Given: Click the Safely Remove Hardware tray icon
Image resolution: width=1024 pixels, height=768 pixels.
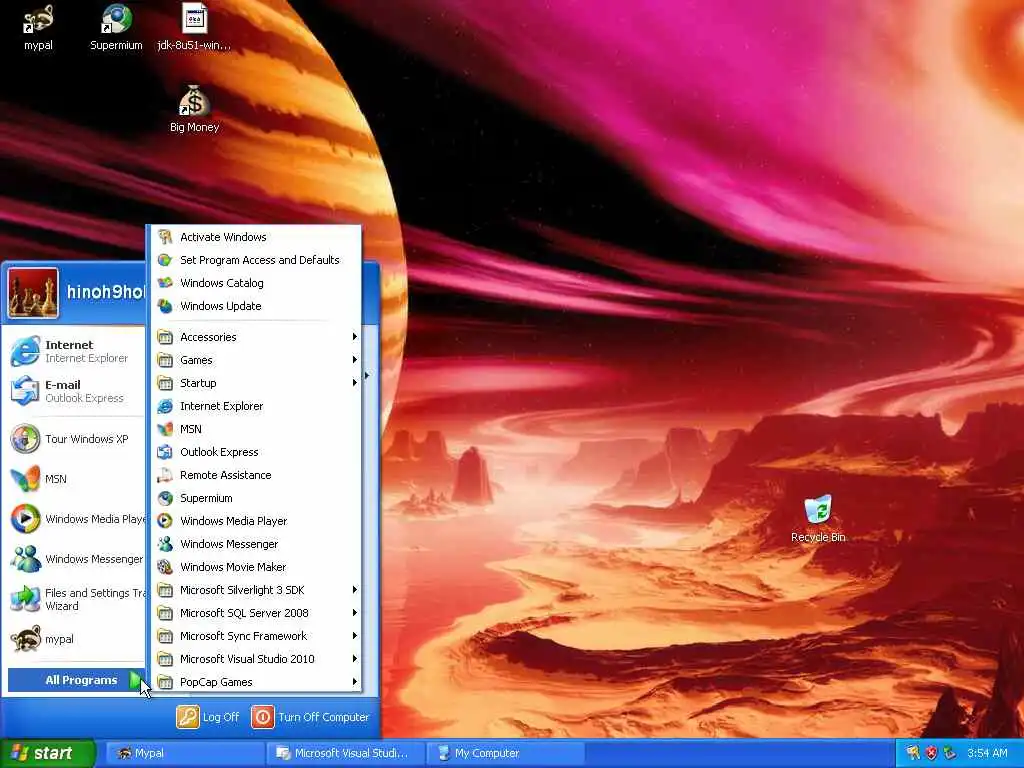Looking at the screenshot, I should pos(950,753).
